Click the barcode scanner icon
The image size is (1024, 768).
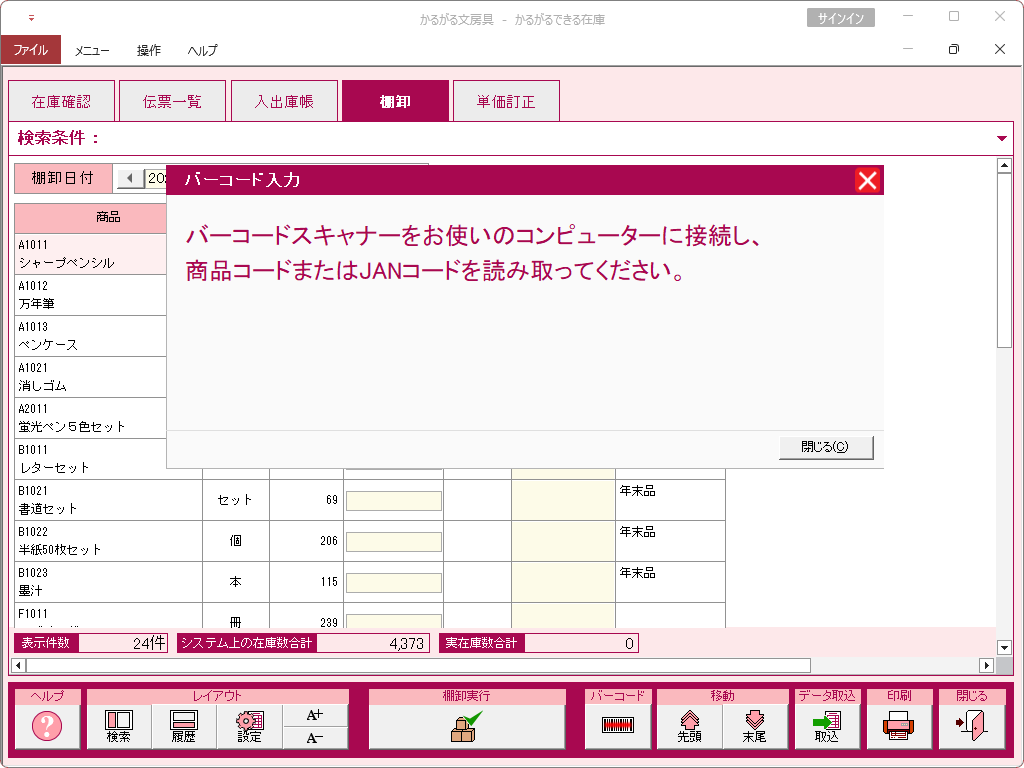(x=618, y=726)
